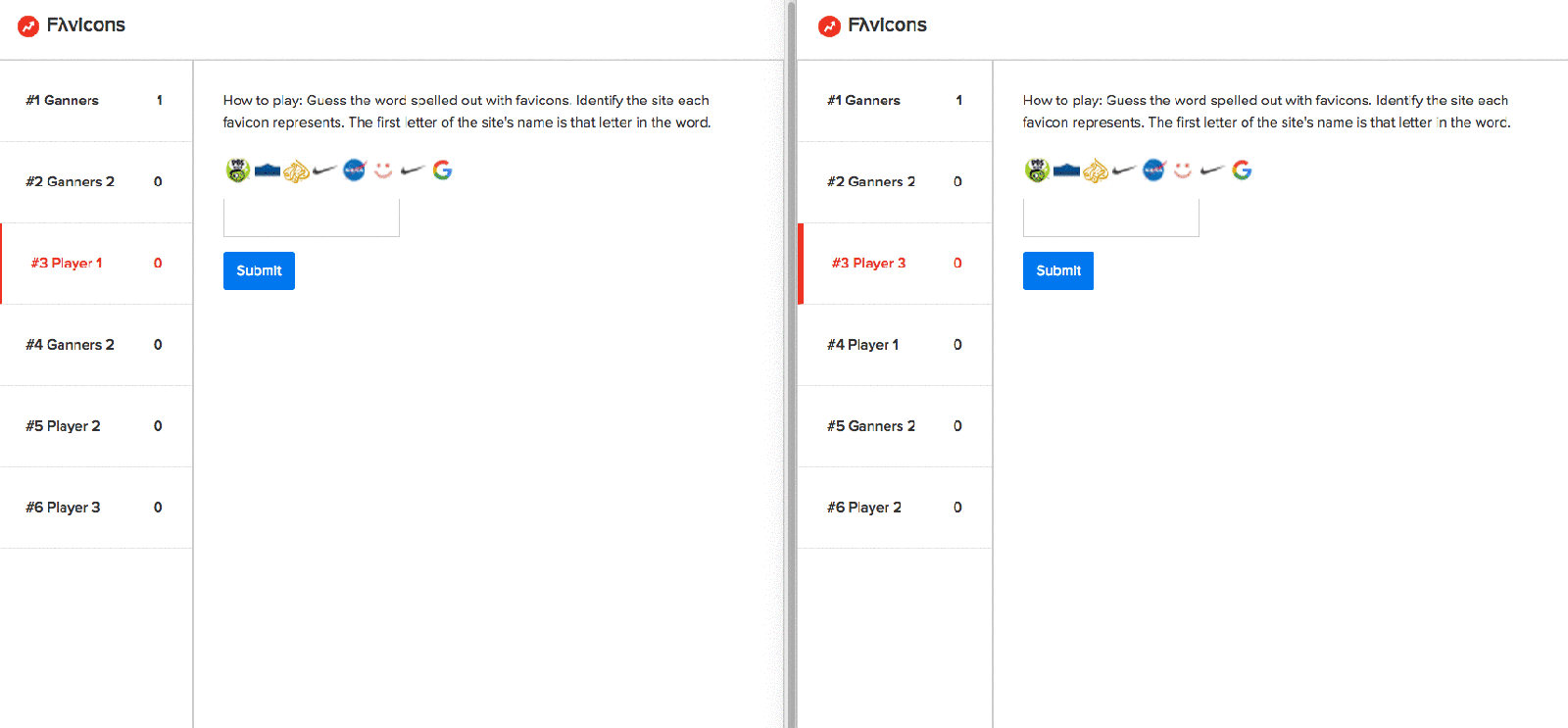Select '#5 Ganners 2' row in right leaderboard
The width and height of the screenshot is (1568, 728).
pyautogui.click(x=896, y=426)
